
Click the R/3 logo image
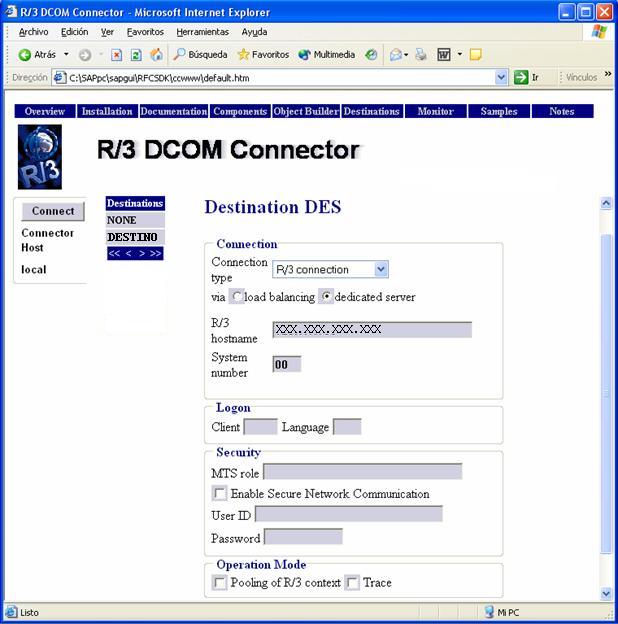(x=40, y=157)
